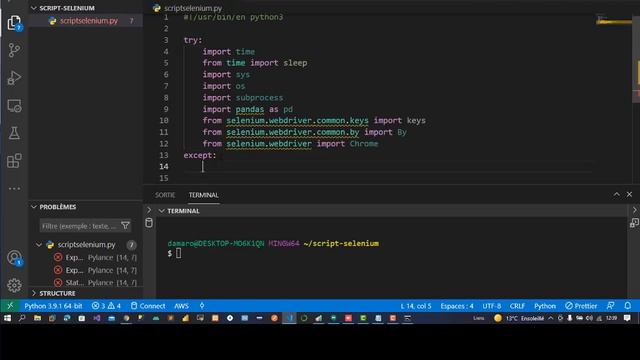Click the remote window indicator in status bar
The height and width of the screenshot is (360, 640).
(x=10, y=306)
